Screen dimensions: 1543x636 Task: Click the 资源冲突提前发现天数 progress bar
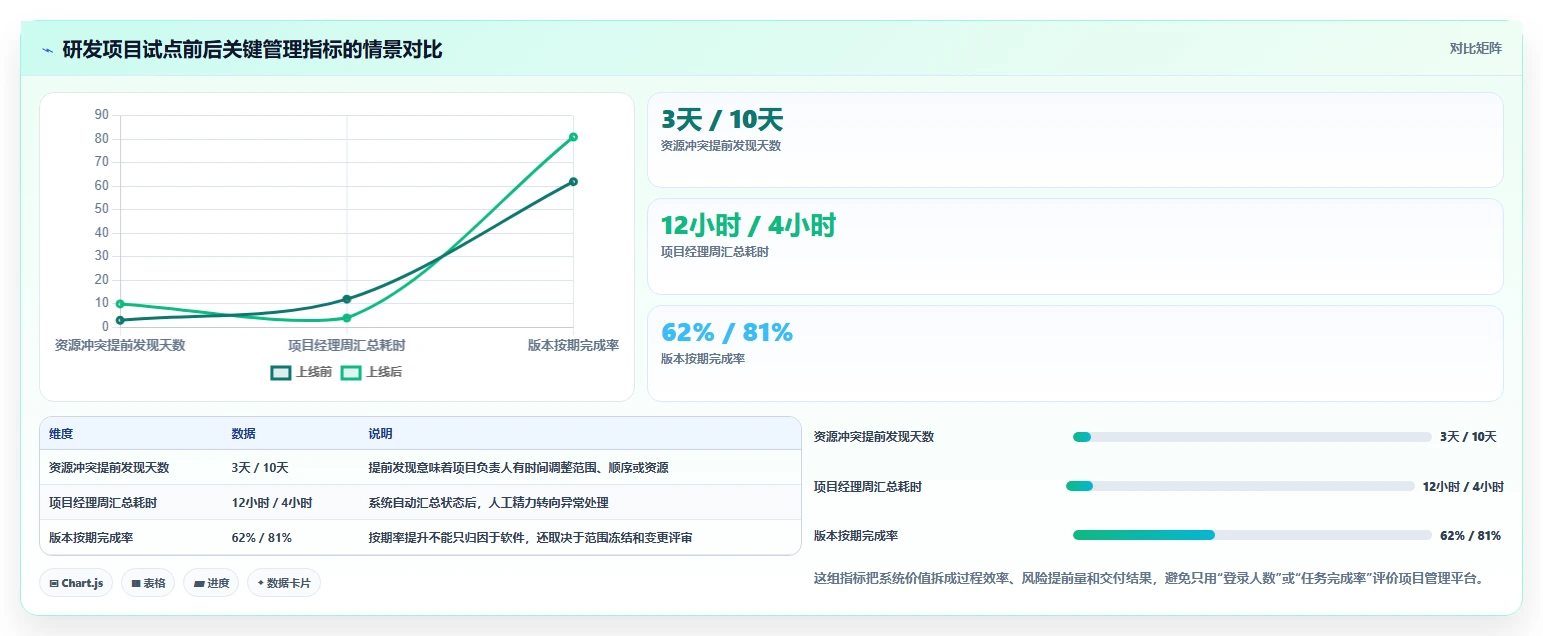tap(1252, 437)
